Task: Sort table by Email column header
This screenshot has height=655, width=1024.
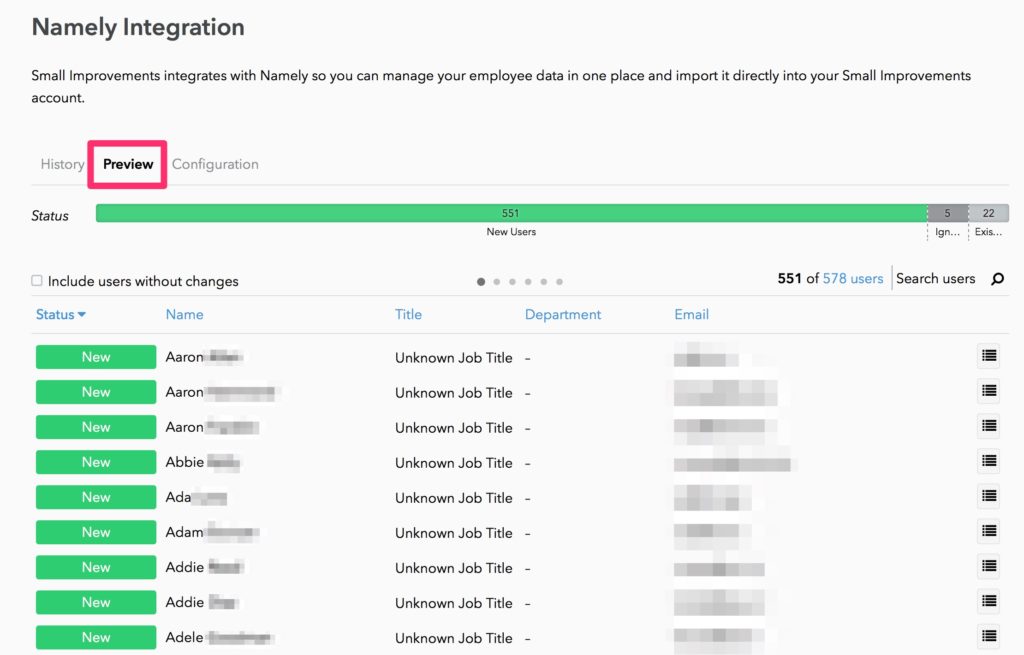Action: [x=691, y=314]
